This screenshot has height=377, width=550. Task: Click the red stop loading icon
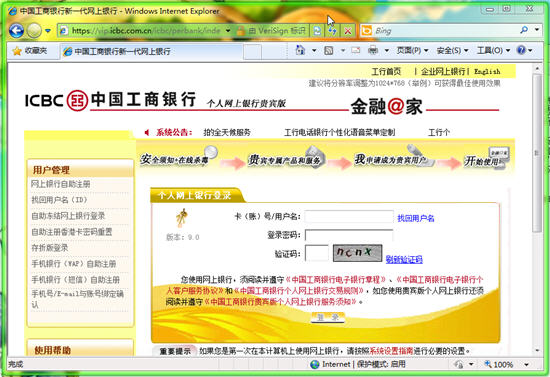[x=348, y=31]
